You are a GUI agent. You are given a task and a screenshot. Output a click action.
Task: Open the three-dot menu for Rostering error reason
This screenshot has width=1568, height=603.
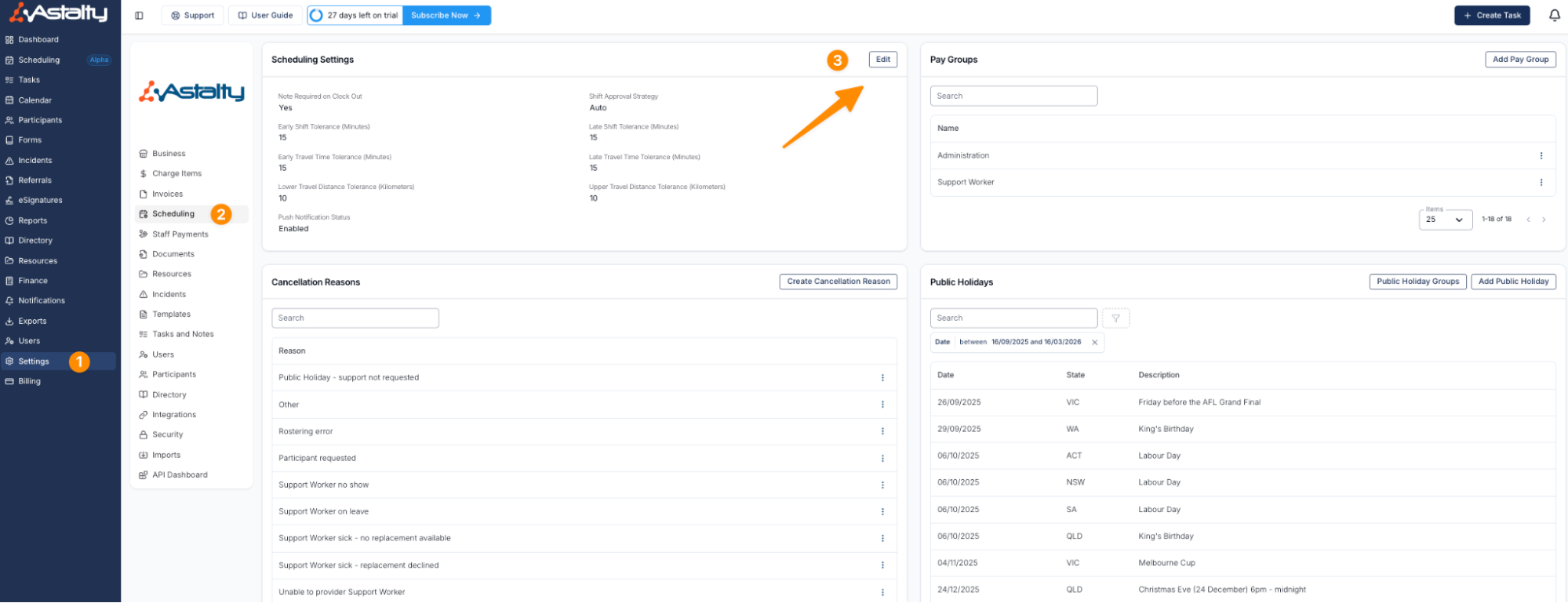click(882, 432)
